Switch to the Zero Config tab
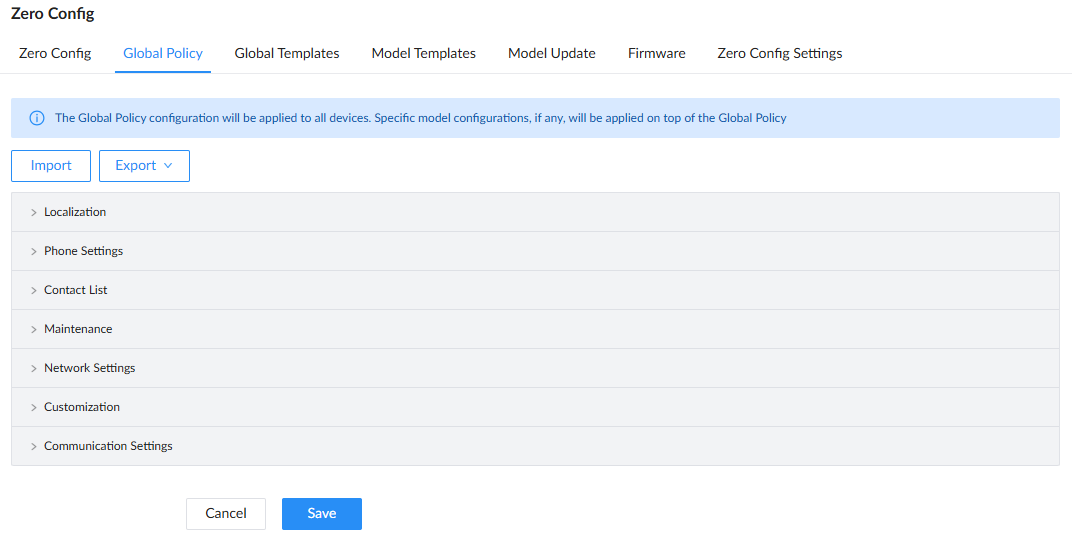The image size is (1072, 544). click(55, 53)
